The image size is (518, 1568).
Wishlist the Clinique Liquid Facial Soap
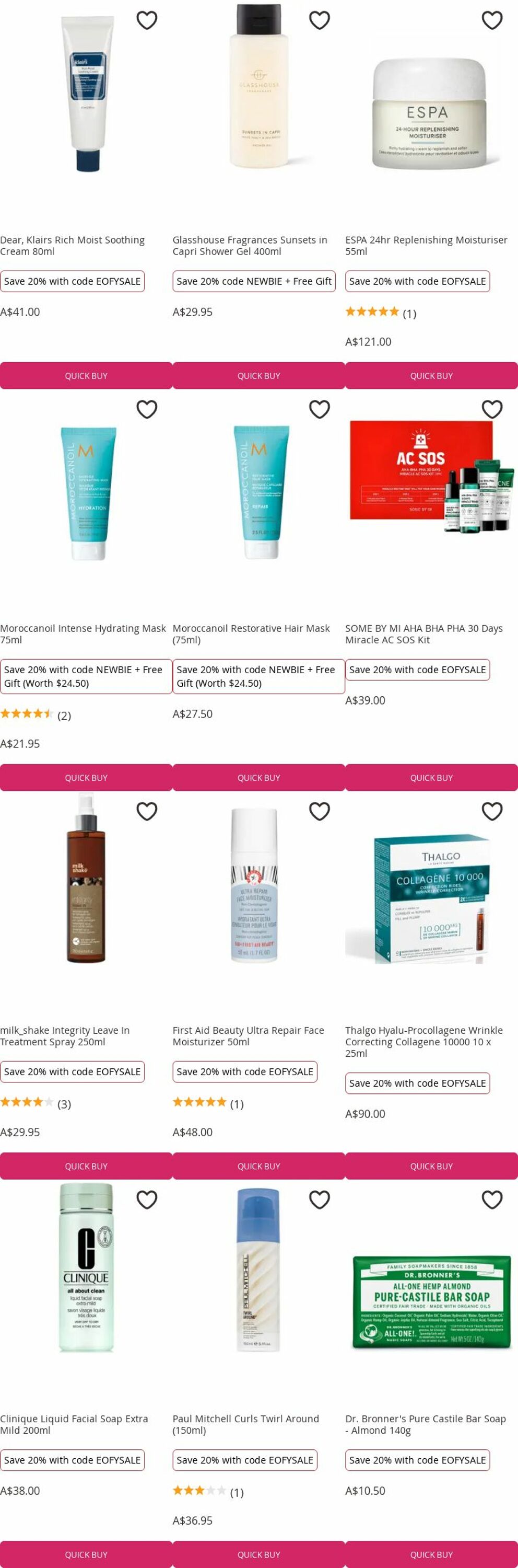tap(147, 1199)
